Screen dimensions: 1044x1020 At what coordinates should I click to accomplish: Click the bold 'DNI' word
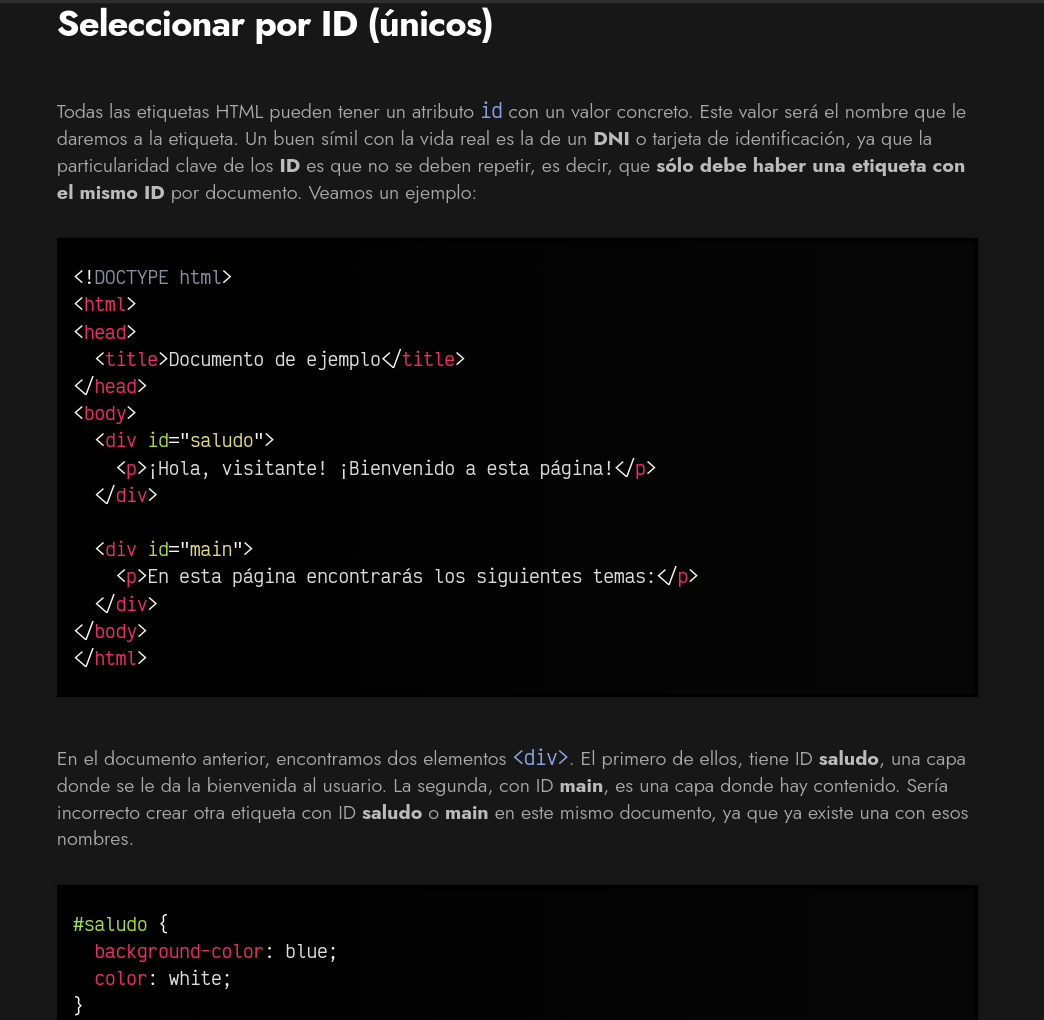click(611, 138)
